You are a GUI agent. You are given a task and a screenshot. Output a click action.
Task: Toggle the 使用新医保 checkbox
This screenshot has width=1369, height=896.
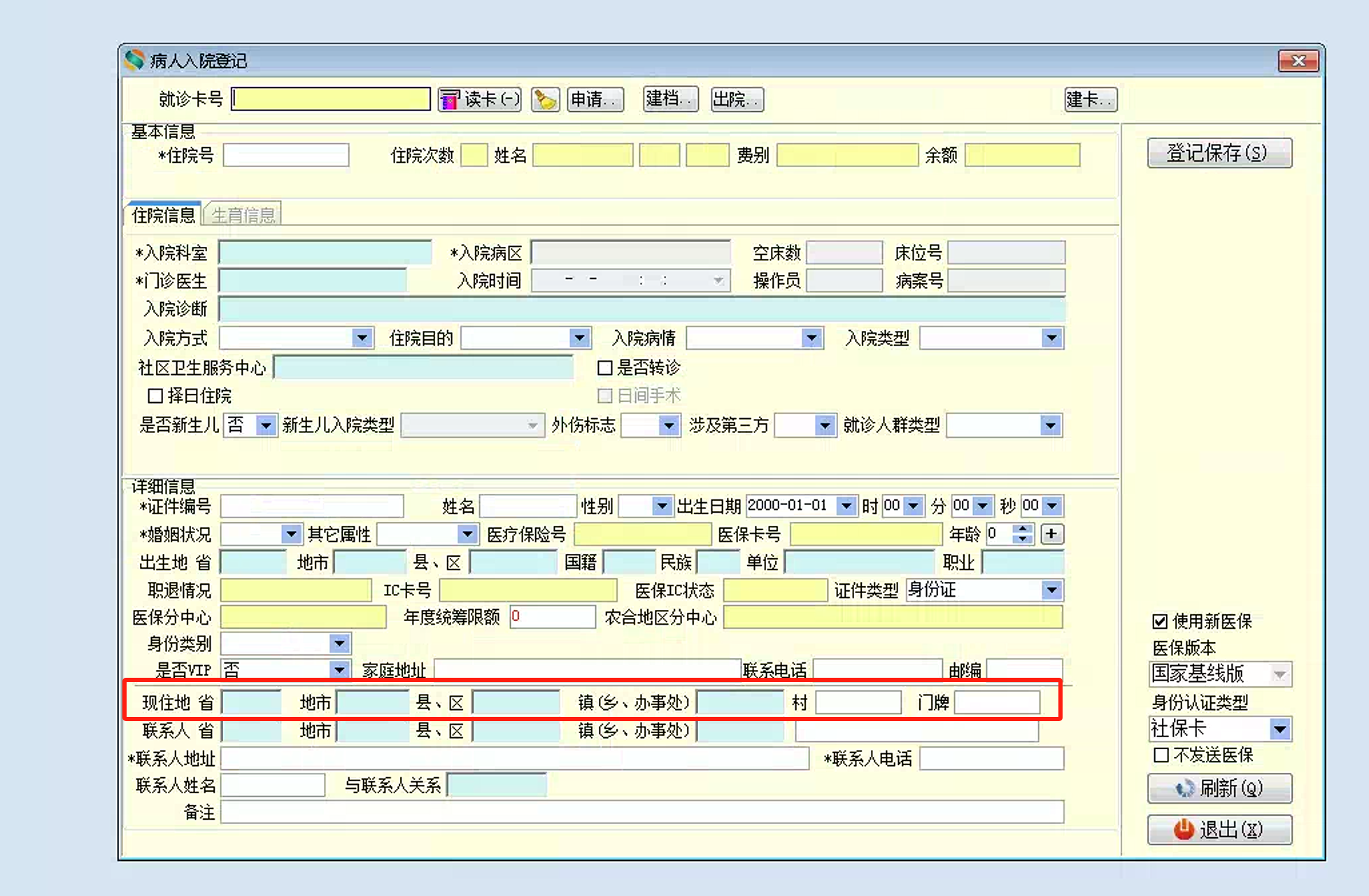click(x=1160, y=621)
